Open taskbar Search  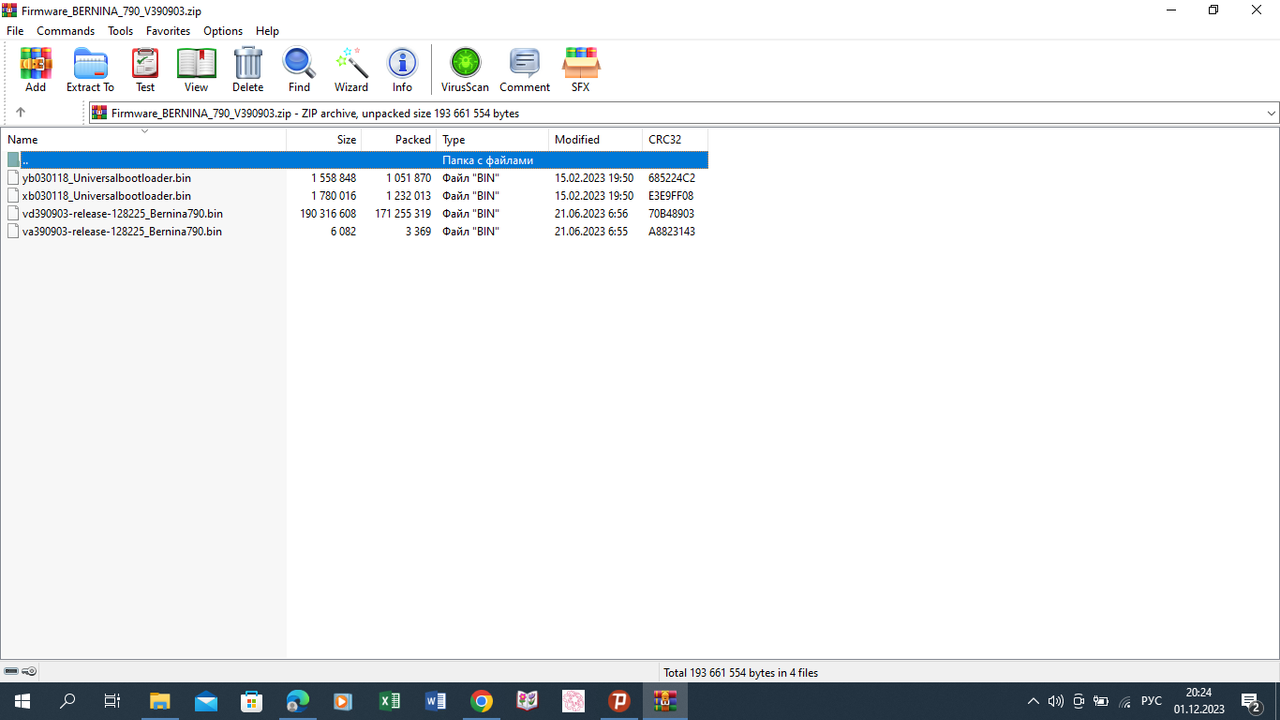pos(68,701)
